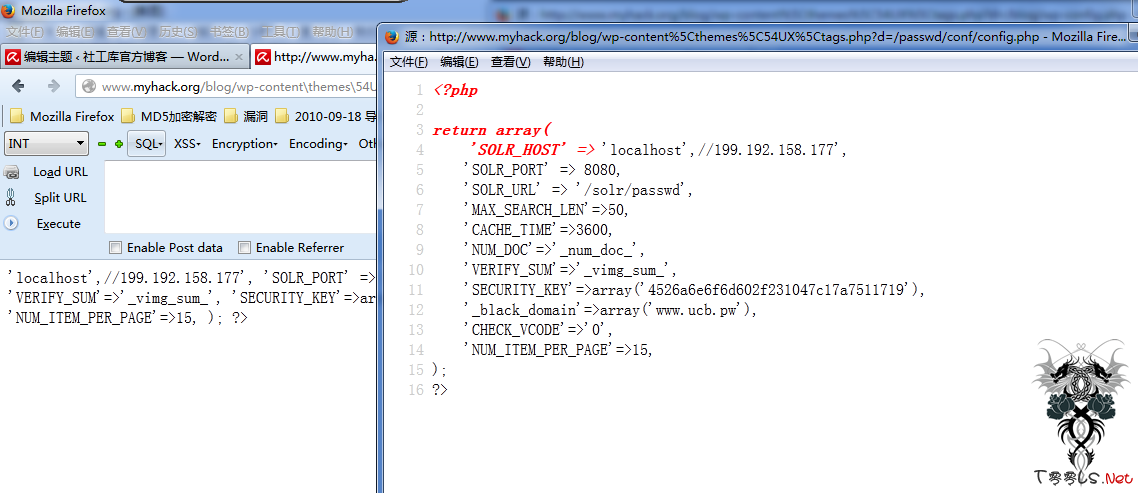This screenshot has height=493, width=1138.
Task: Open the Mozilla Firefox bookmarks folder
Action: tap(62, 116)
